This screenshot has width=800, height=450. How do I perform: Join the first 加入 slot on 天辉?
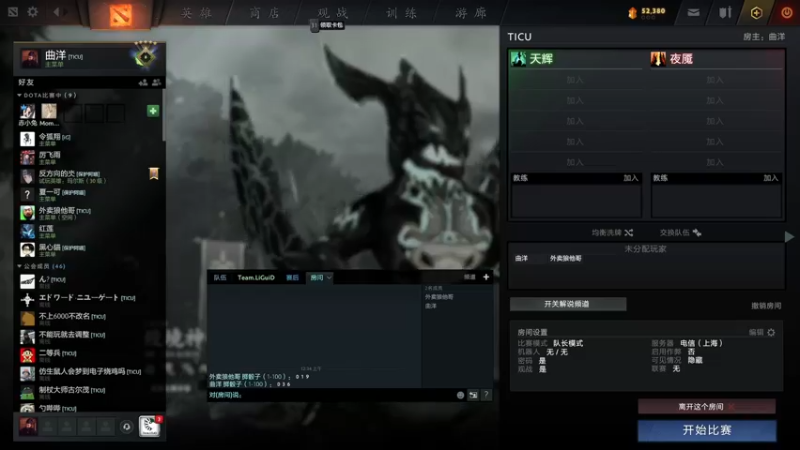(x=575, y=80)
